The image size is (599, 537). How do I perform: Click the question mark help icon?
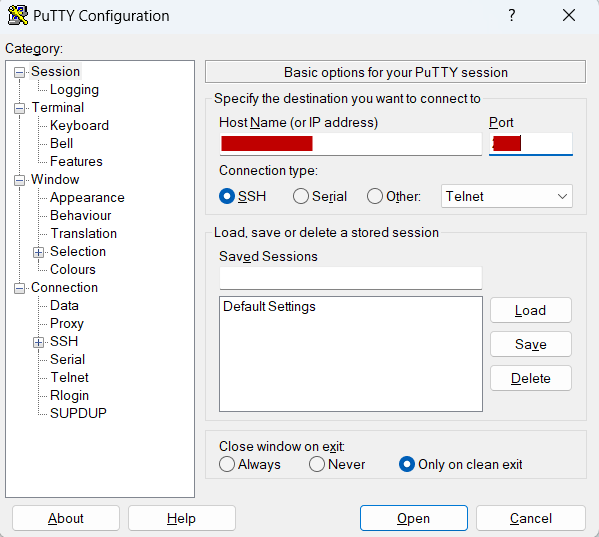[512, 16]
